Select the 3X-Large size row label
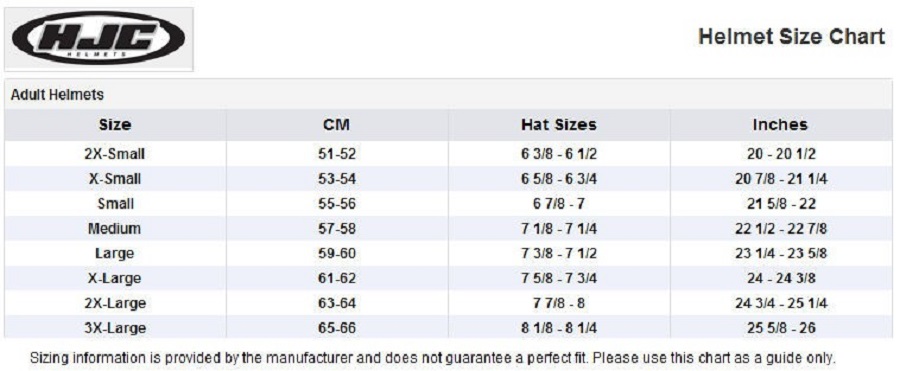Screen dimensions: 900x371 click(x=115, y=328)
